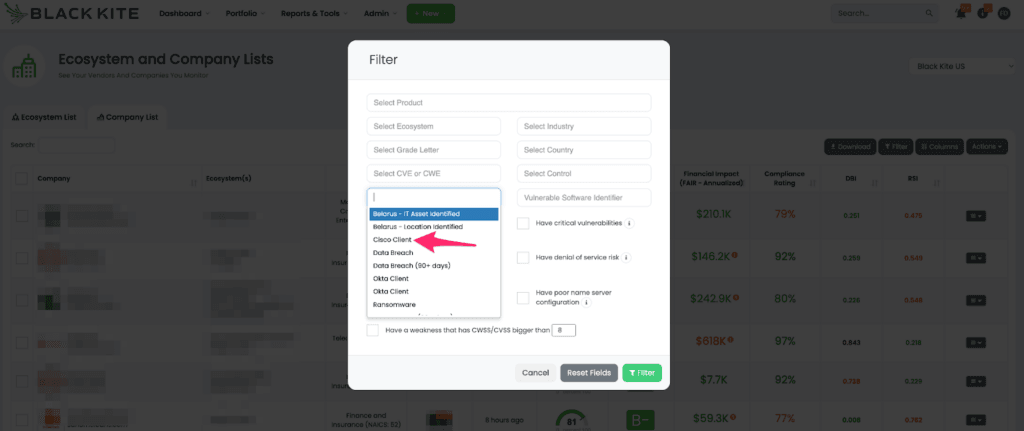
Task: Cancel the Filter dialog
Action: (x=535, y=373)
